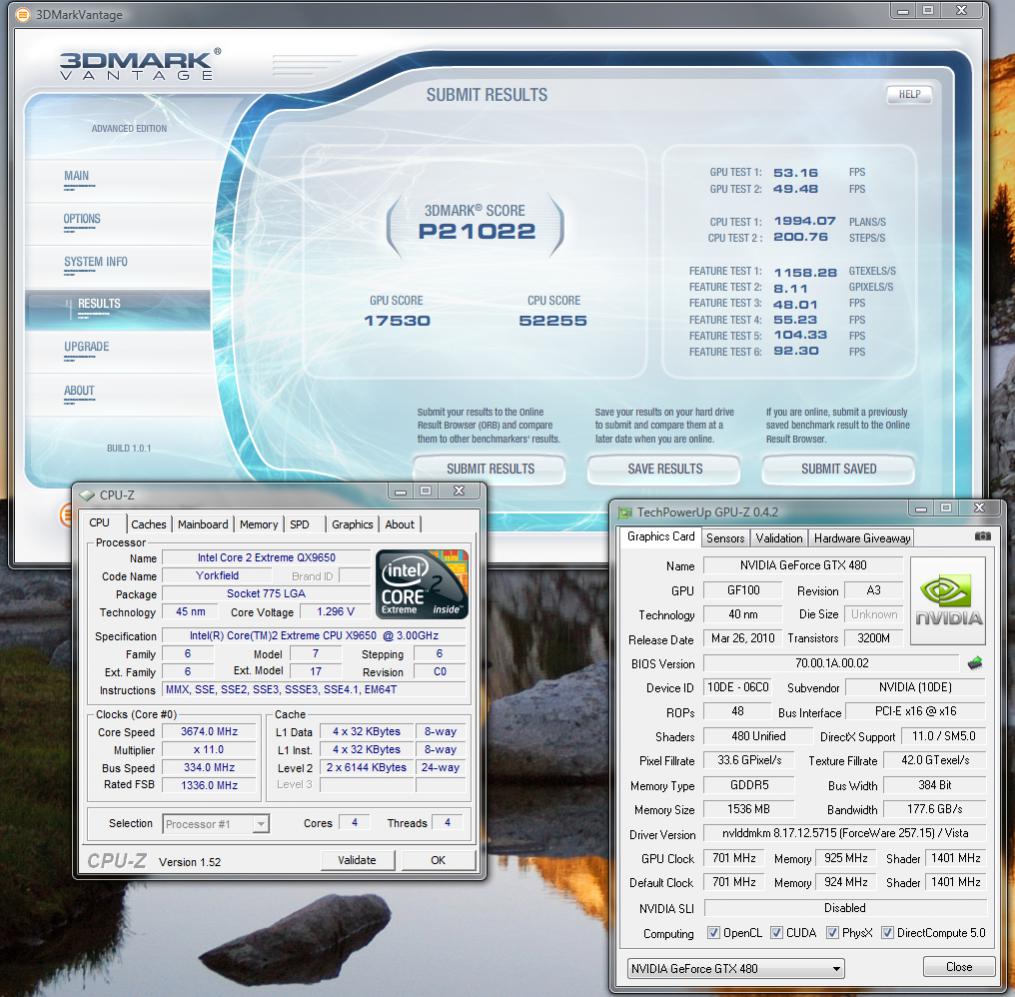Image resolution: width=1015 pixels, height=997 pixels.
Task: Minimize the GPU-Z window
Action: [x=920, y=508]
